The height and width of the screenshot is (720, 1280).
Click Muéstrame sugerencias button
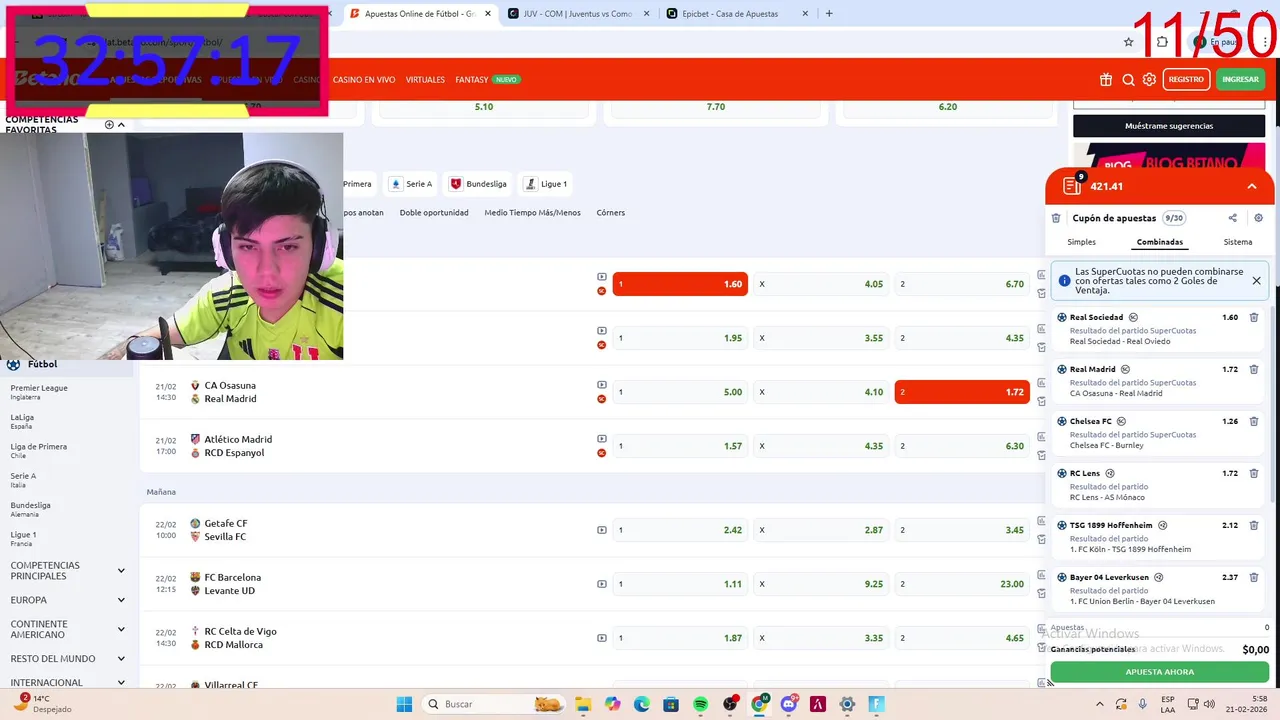point(1169,126)
